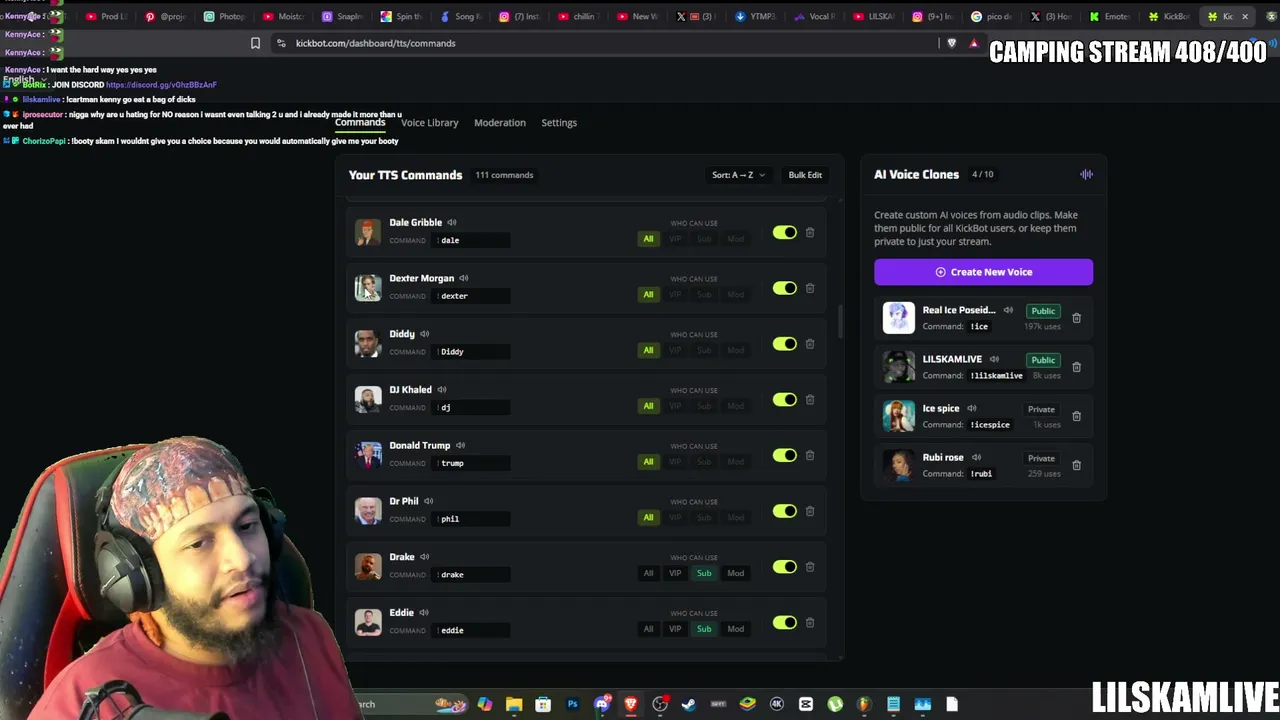Preview the Ice spice clone audio
Image resolution: width=1280 pixels, height=720 pixels.
972,409
